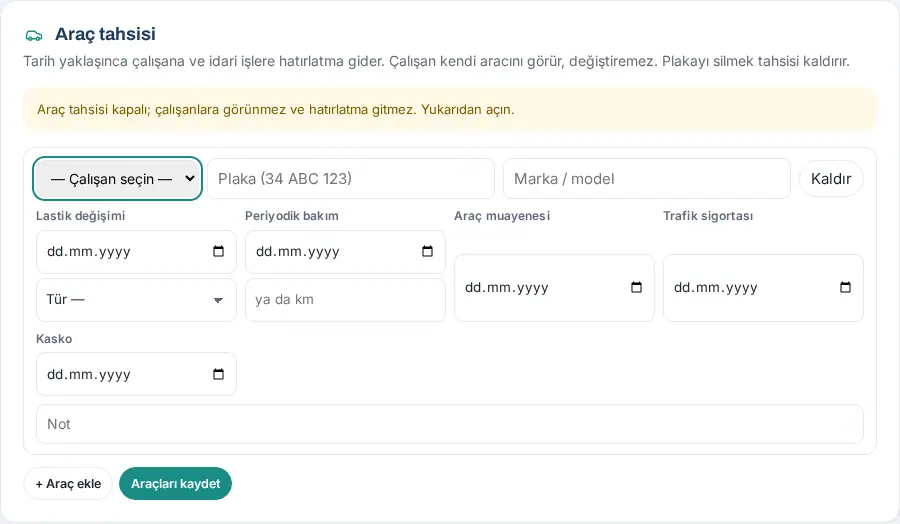Click the Araç tahsisi kapalı warning banner
The height and width of the screenshot is (524, 900).
[449, 109]
